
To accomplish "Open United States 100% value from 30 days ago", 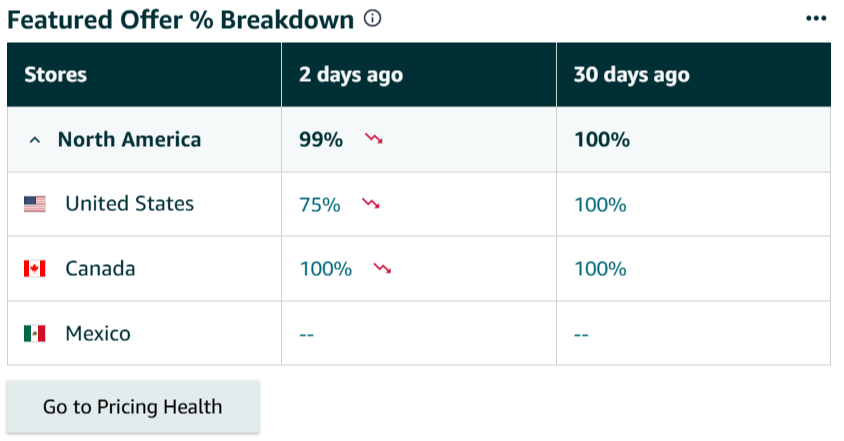I will [600, 205].
